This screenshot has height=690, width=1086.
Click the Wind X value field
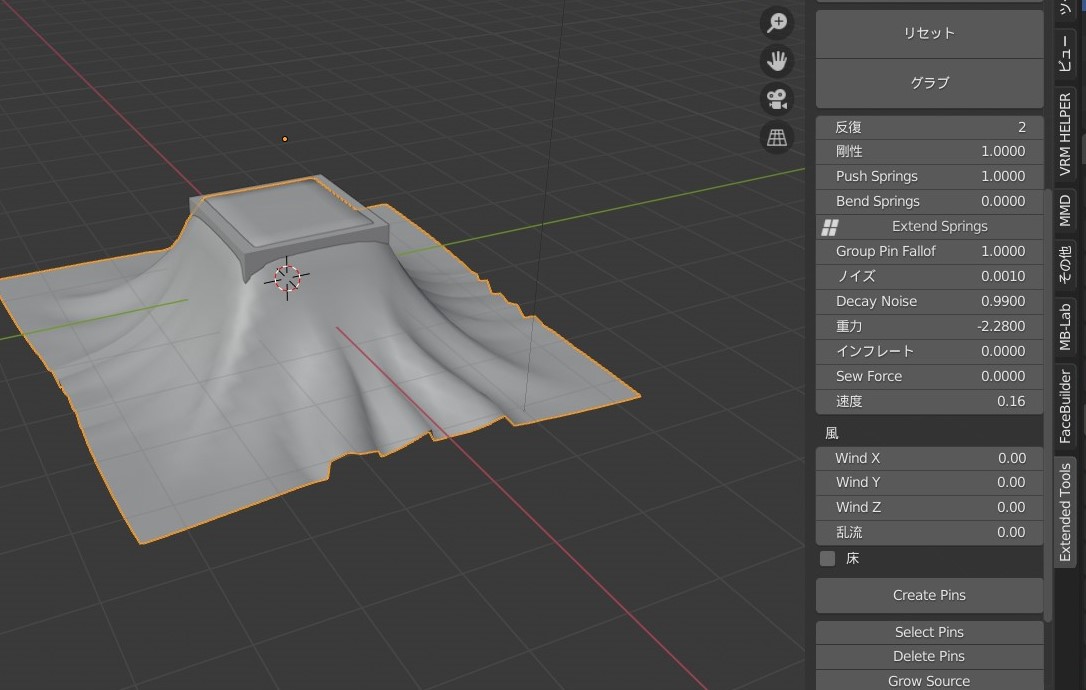[929, 459]
